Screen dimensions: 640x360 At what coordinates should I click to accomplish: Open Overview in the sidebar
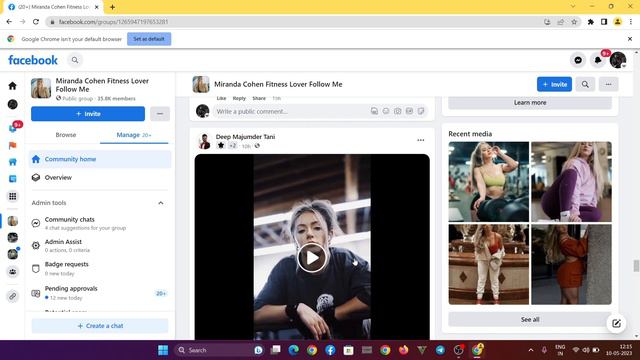pyautogui.click(x=100, y=178)
